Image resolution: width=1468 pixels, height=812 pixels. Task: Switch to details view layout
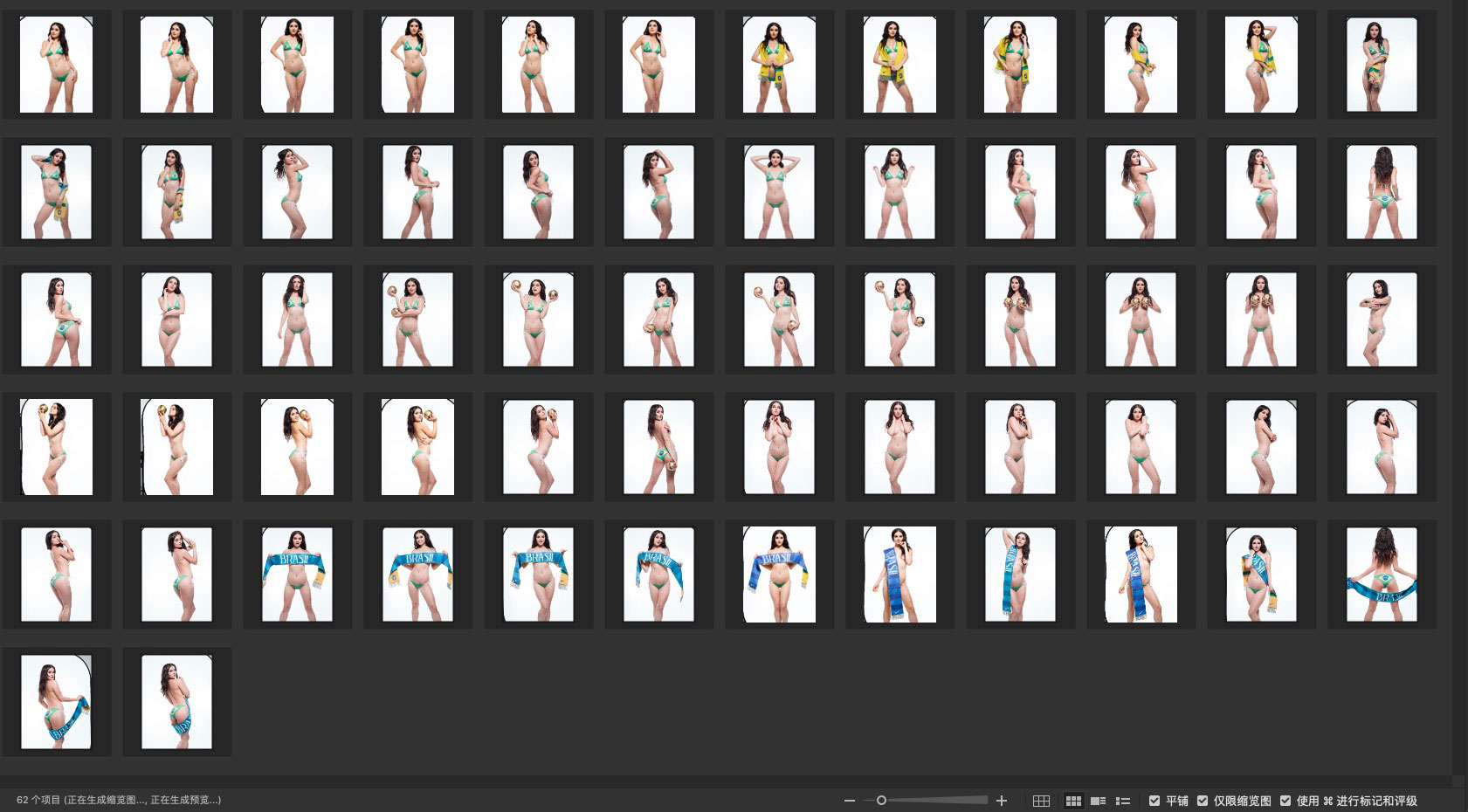click(1099, 801)
